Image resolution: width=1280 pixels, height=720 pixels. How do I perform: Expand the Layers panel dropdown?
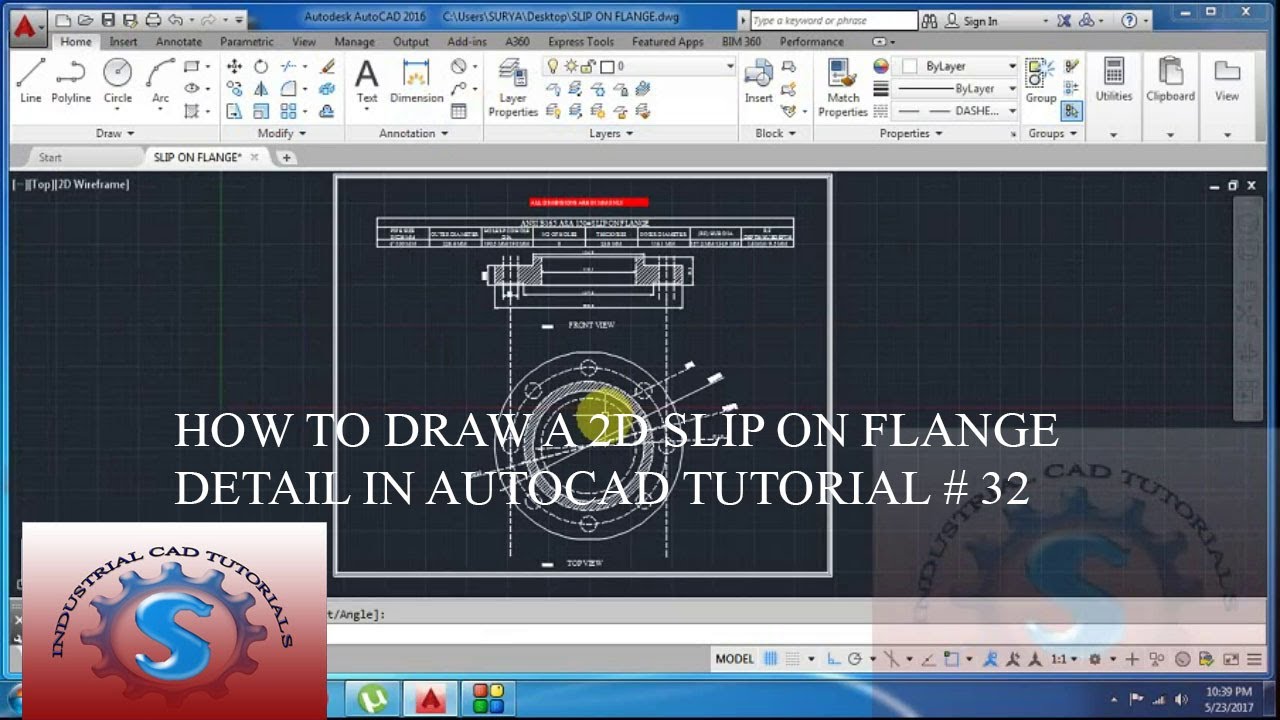click(x=611, y=133)
